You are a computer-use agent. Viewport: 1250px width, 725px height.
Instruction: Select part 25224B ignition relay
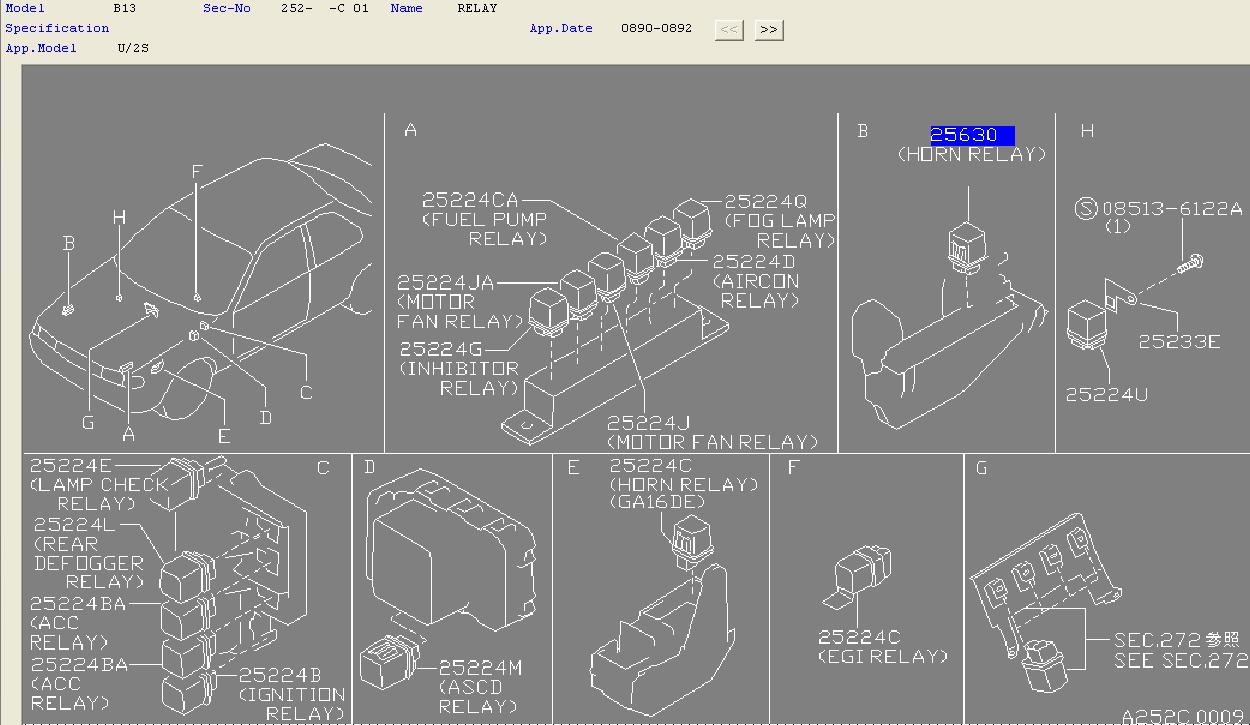pyautogui.click(x=279, y=675)
